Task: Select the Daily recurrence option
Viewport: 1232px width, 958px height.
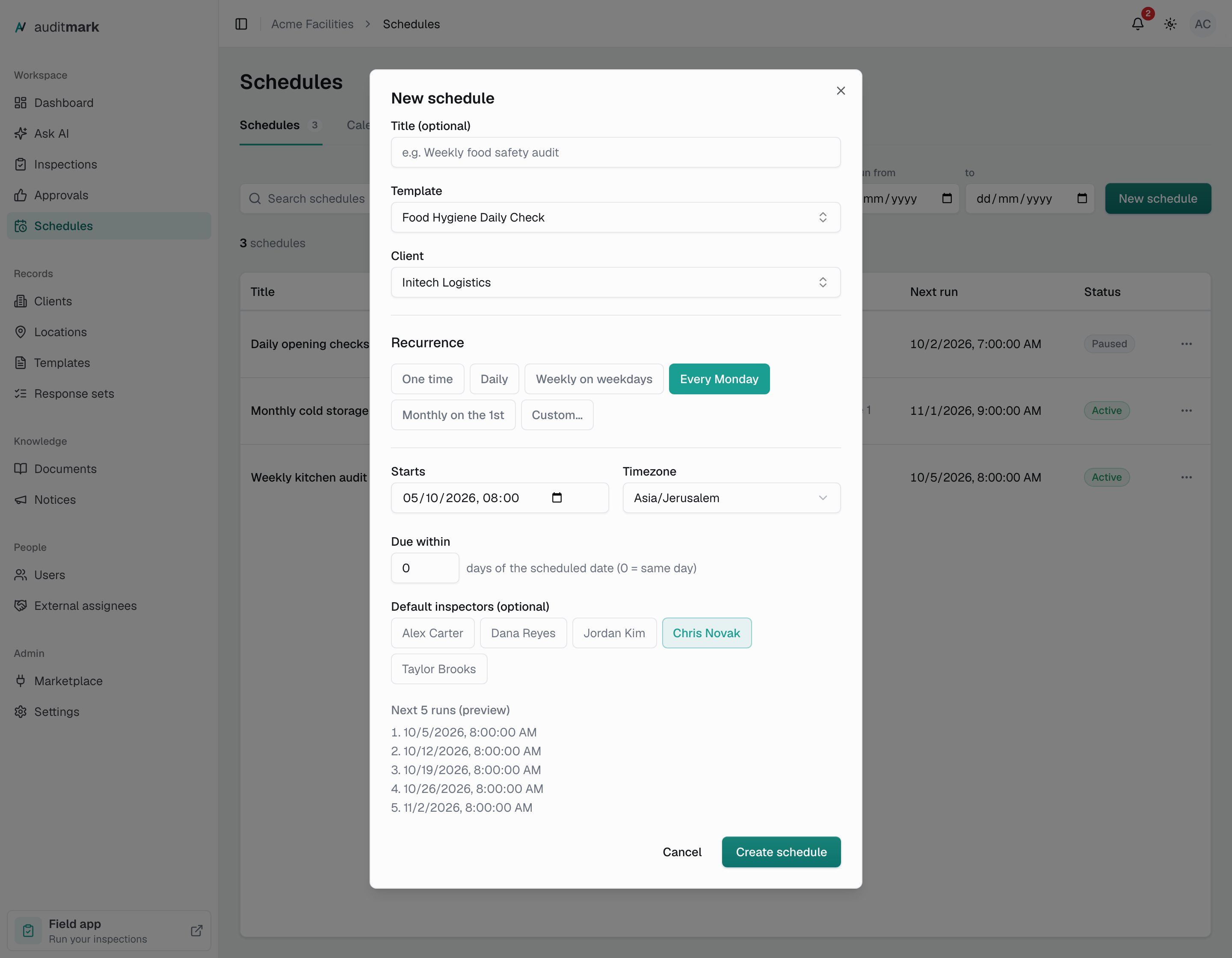Action: (x=494, y=379)
